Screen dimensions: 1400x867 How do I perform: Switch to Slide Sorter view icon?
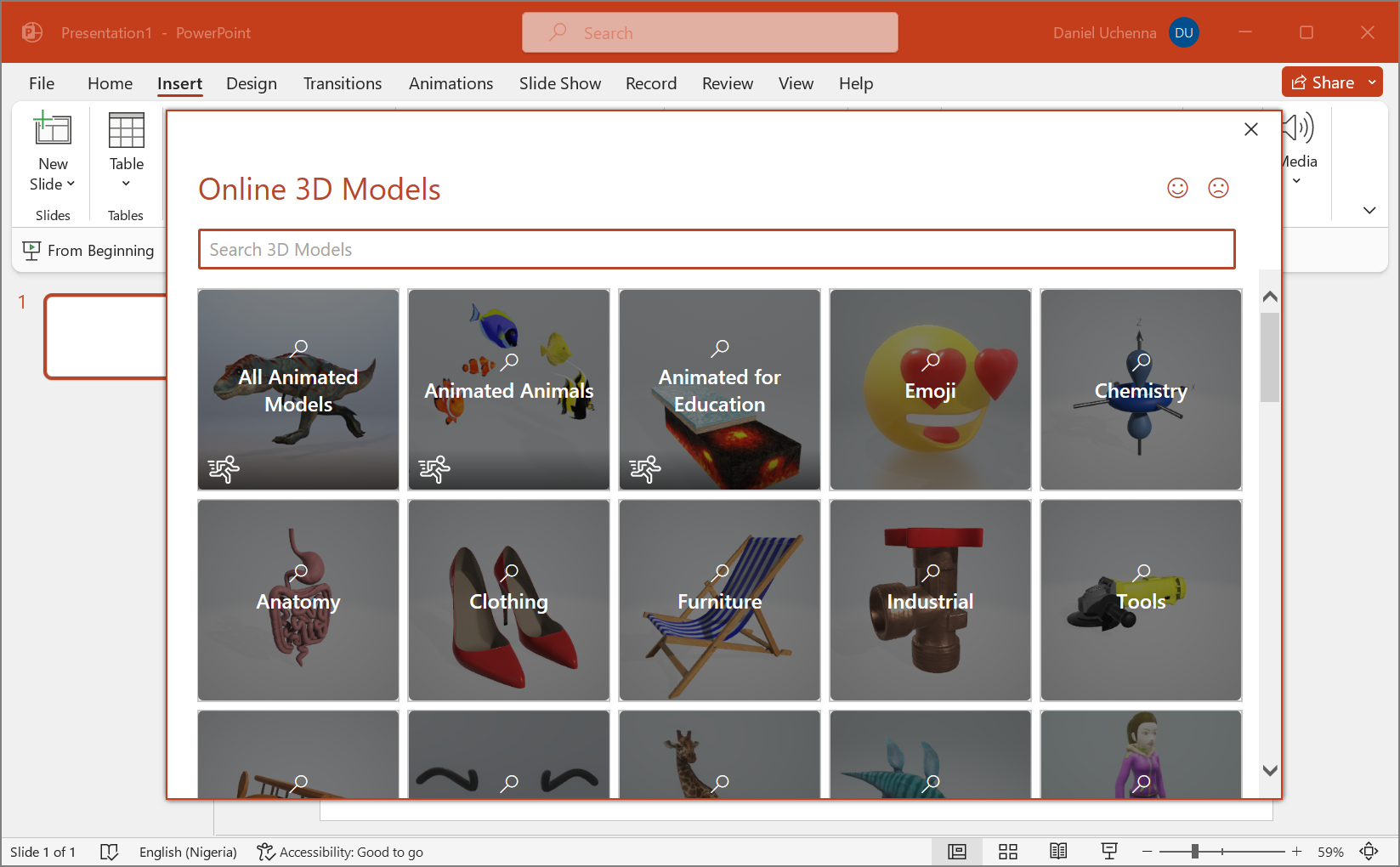[x=1007, y=851]
